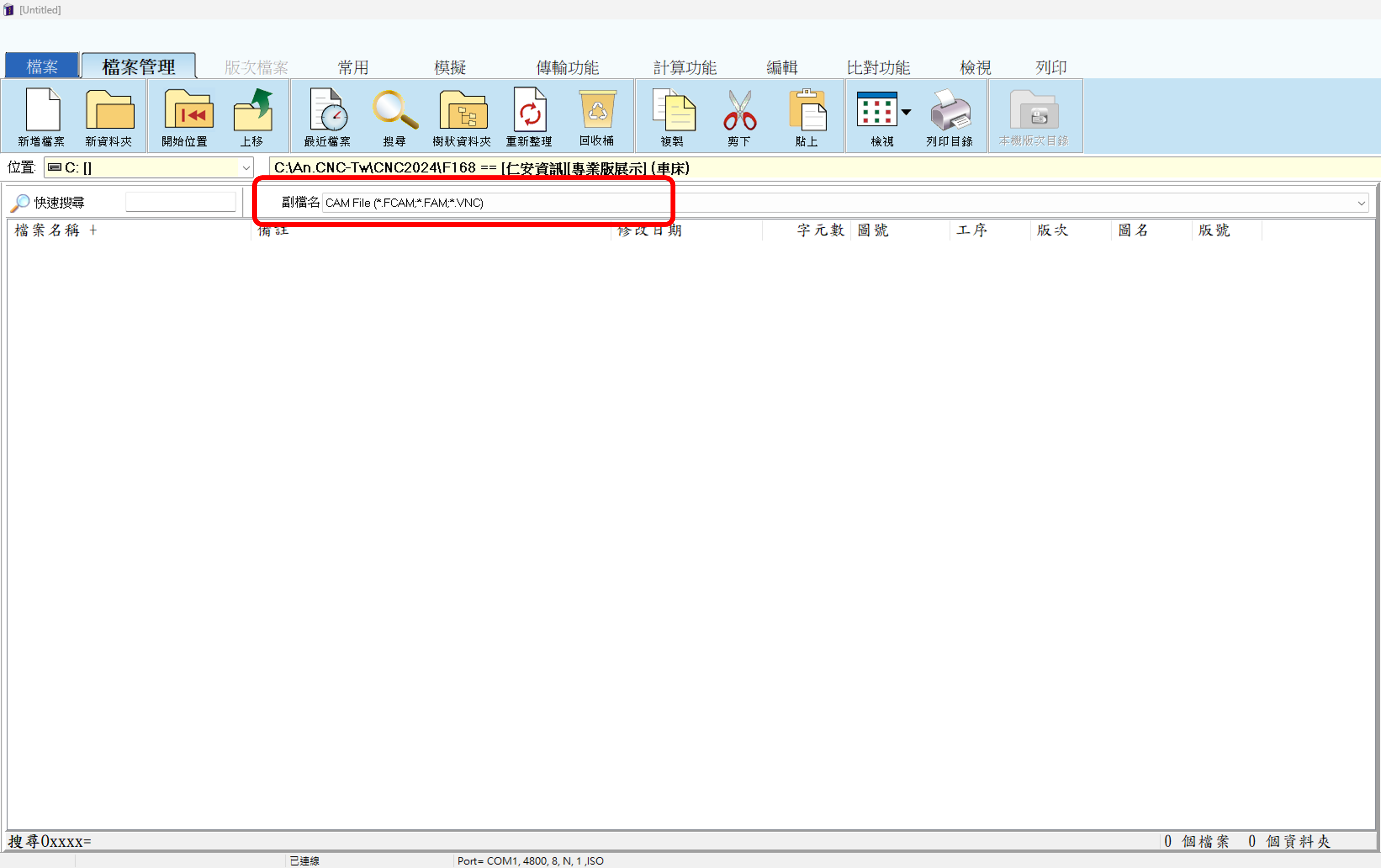Image resolution: width=1381 pixels, height=868 pixels.
Task: Expand the 副檔名 file extension combo box
Action: click(1361, 203)
